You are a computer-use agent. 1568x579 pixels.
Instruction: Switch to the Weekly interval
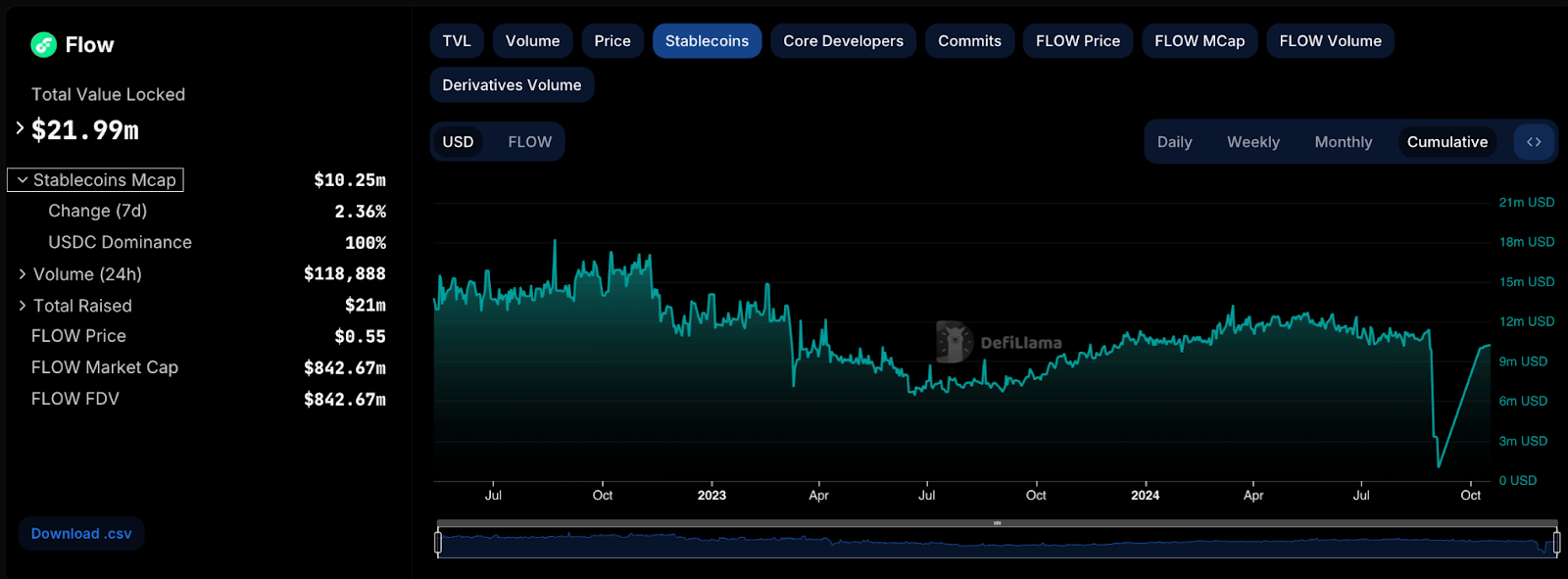[1253, 142]
